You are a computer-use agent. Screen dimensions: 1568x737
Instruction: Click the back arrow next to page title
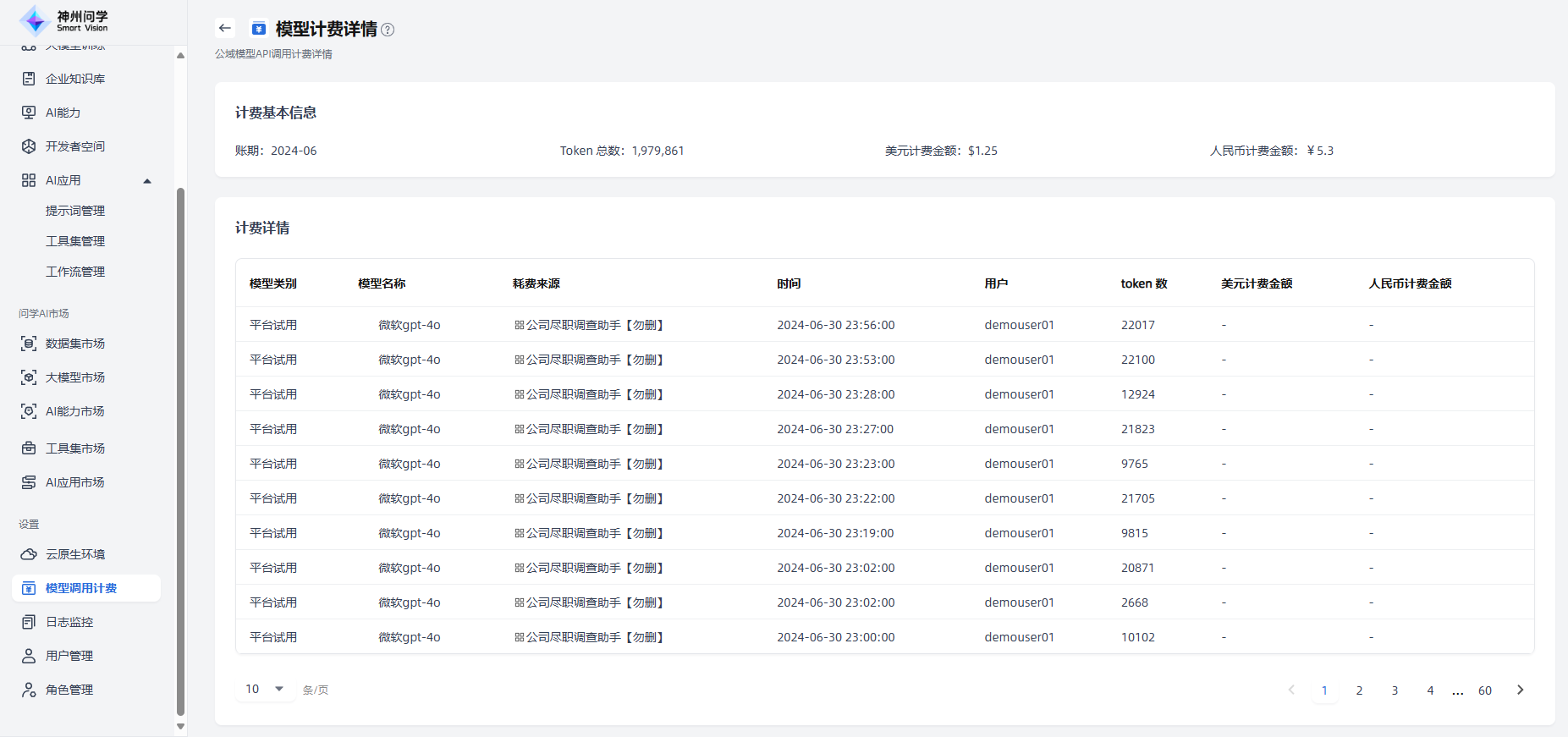coord(224,28)
